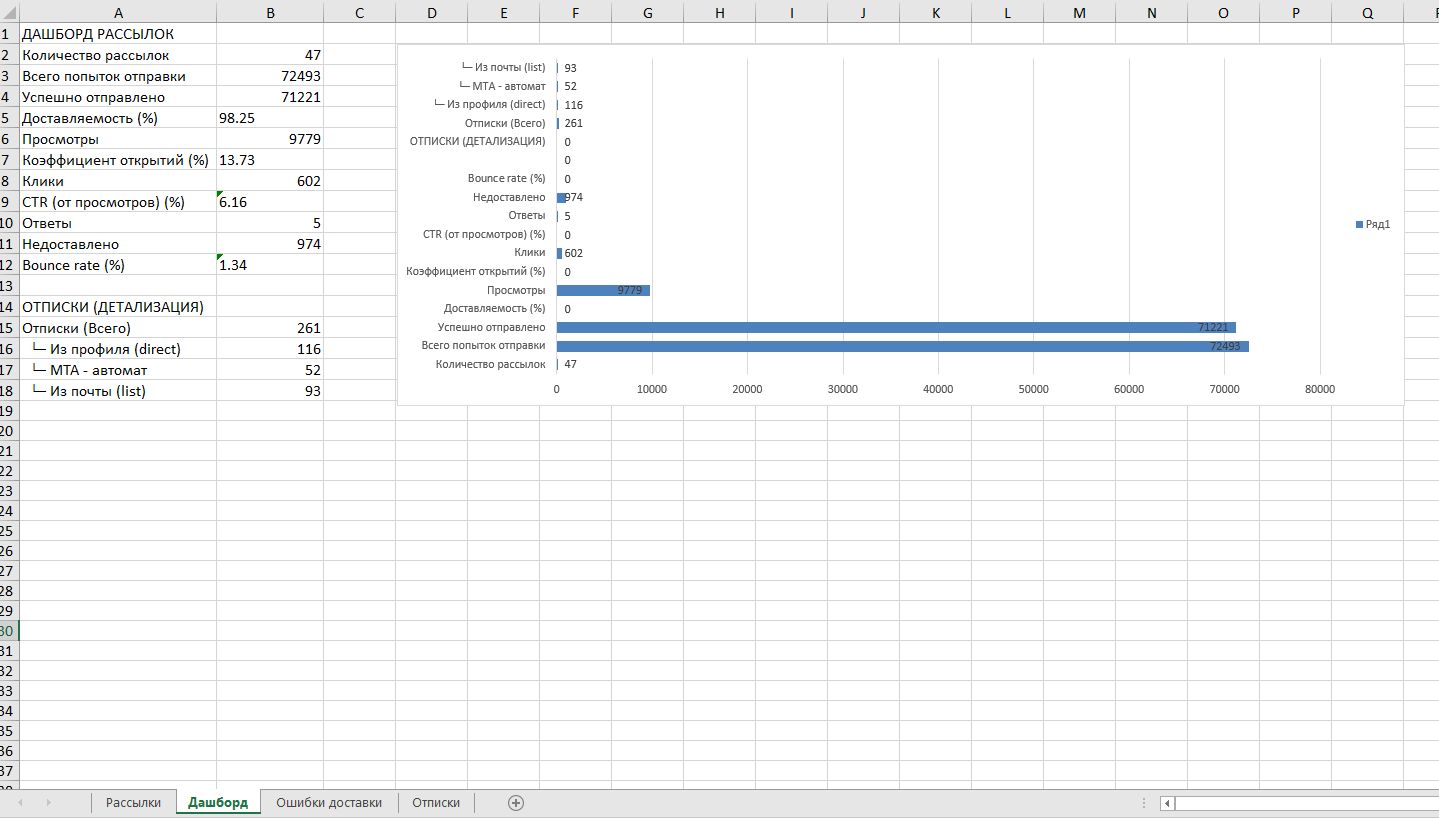Select column B header
Screen dimensions: 1439x818
pyautogui.click(x=270, y=12)
